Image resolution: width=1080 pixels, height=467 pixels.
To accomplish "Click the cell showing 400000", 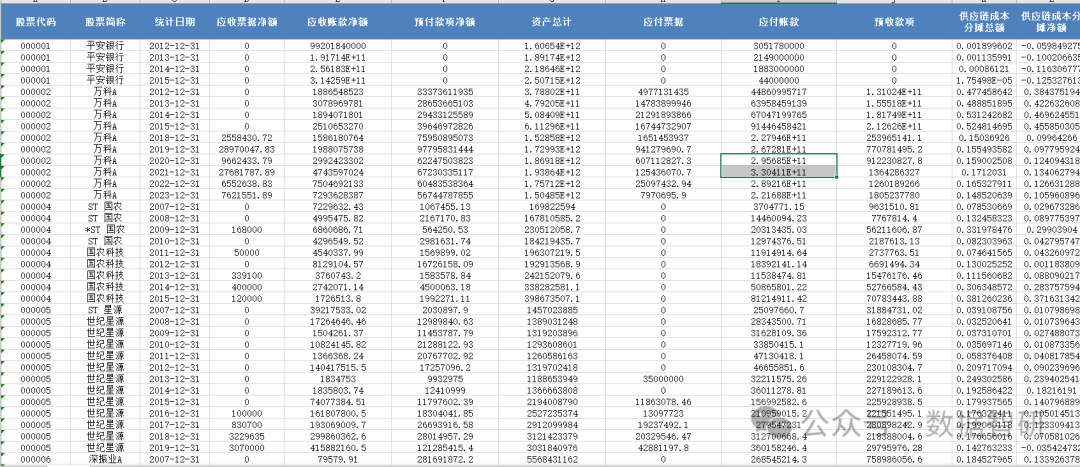I will coord(247,287).
